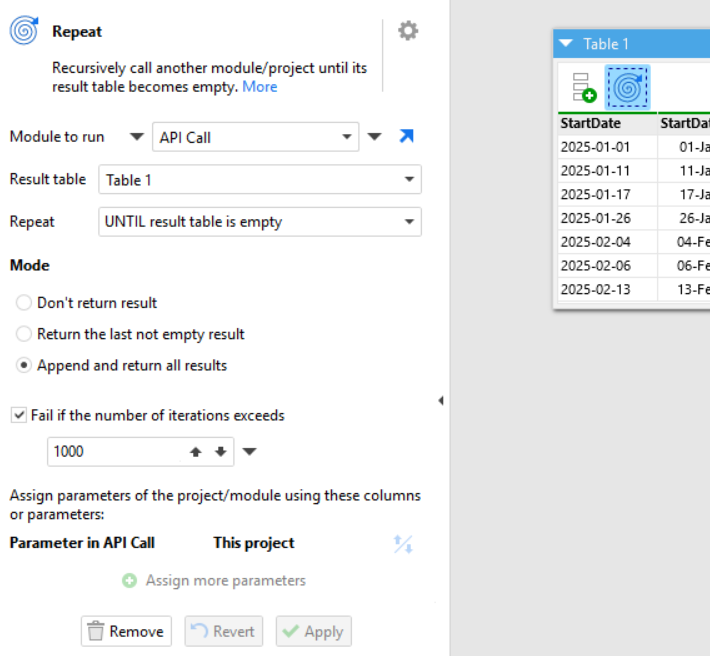Open module with blue arrow icon
The image size is (710, 656).
coord(406,137)
